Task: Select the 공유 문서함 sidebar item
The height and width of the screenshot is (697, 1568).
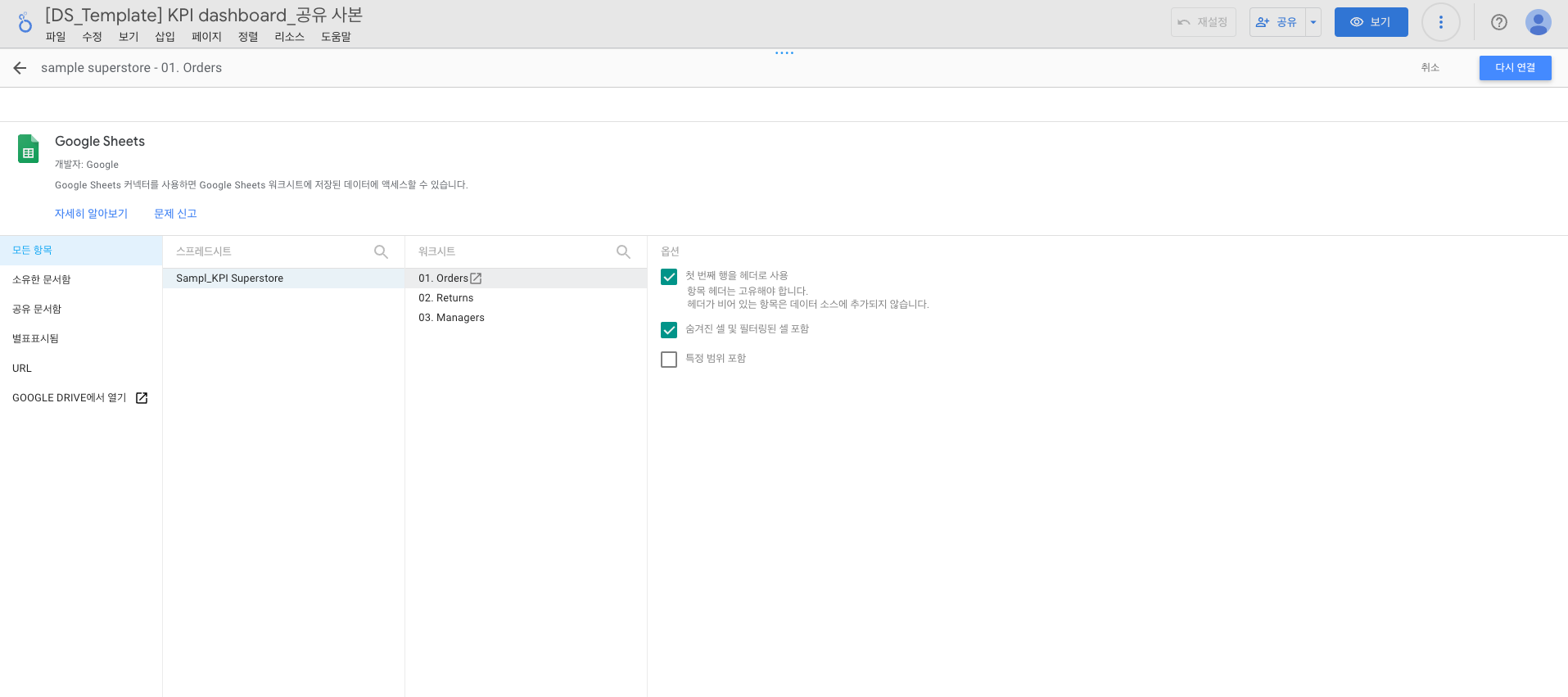Action: (x=81, y=310)
